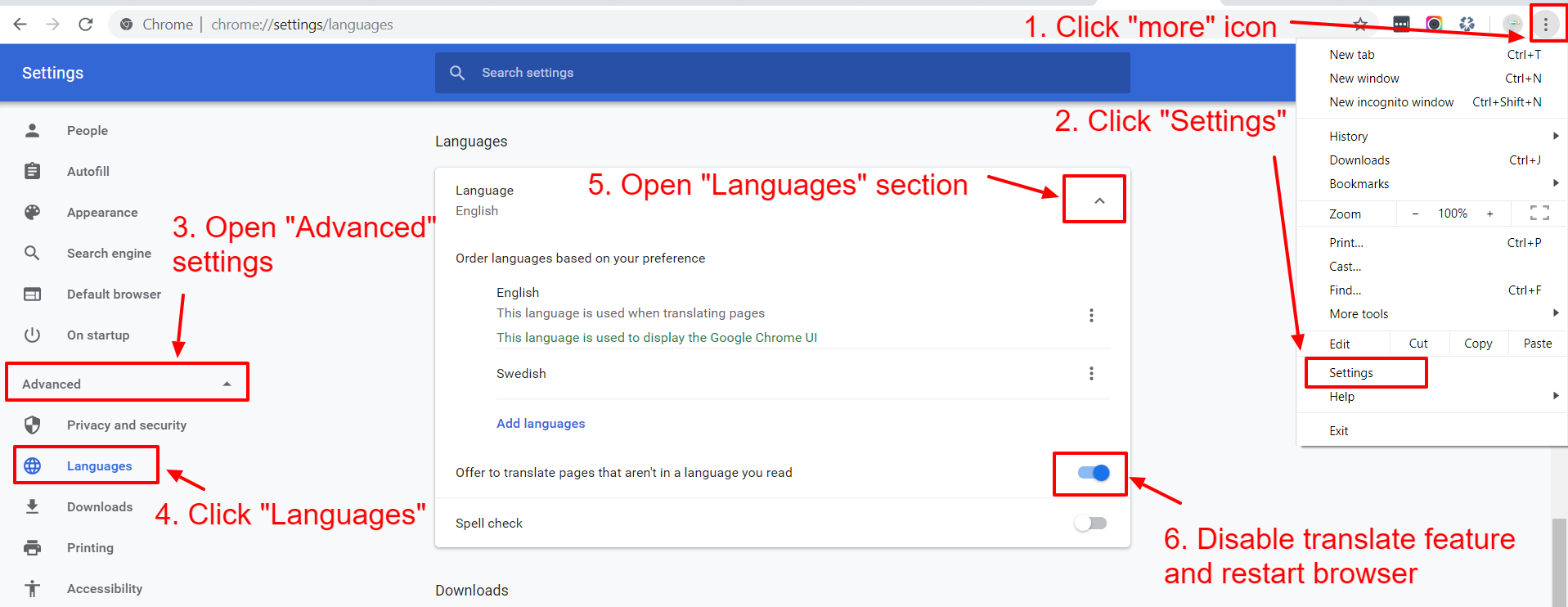Click the address bar URL text

coord(302,25)
